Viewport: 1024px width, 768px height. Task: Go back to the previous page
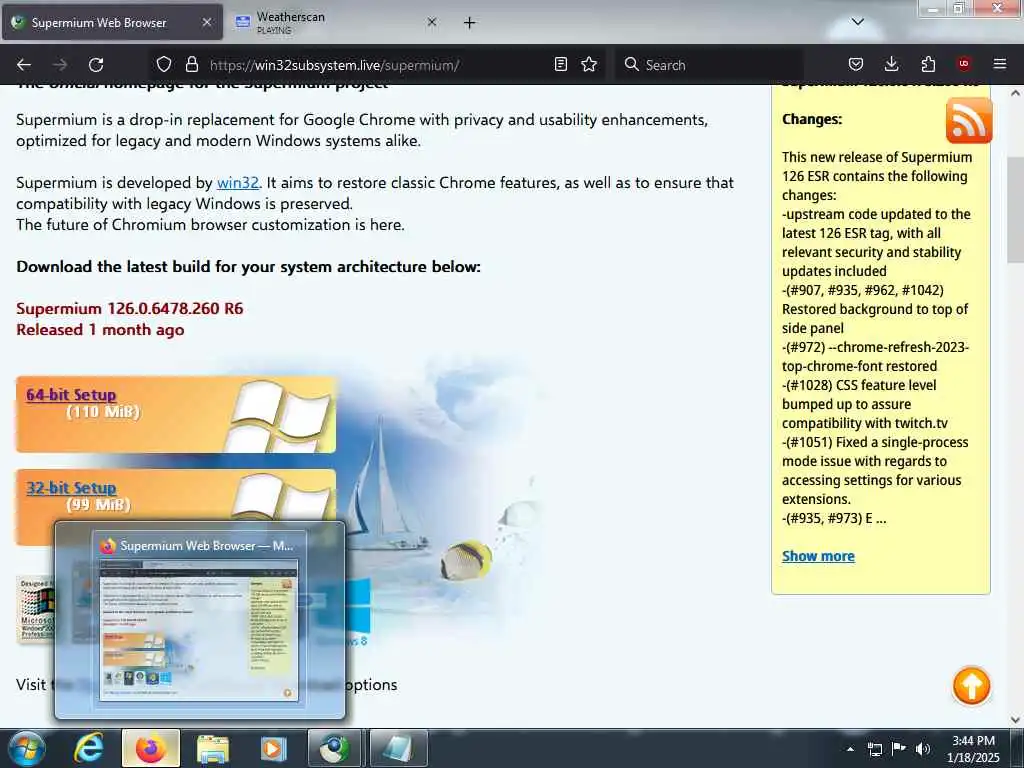(24, 65)
